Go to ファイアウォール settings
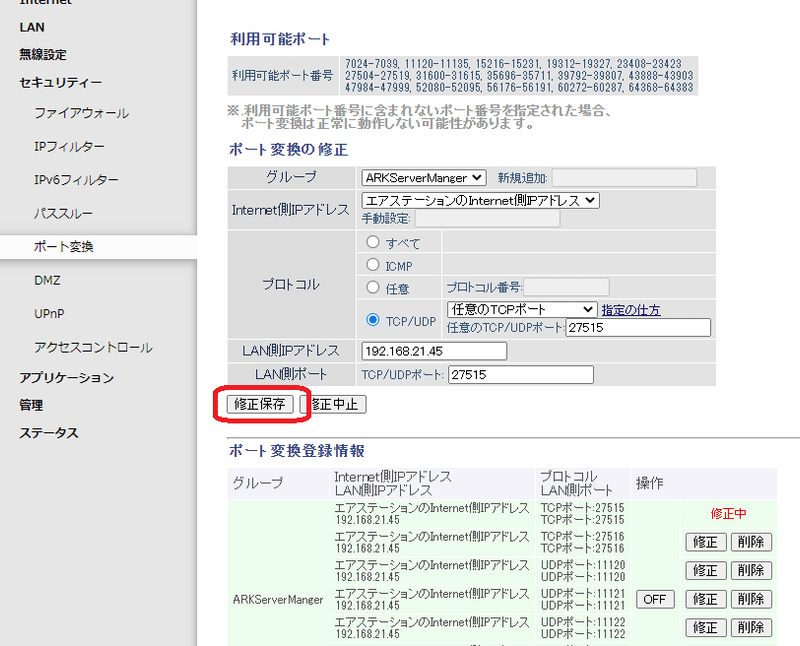800x646 pixels. point(81,113)
